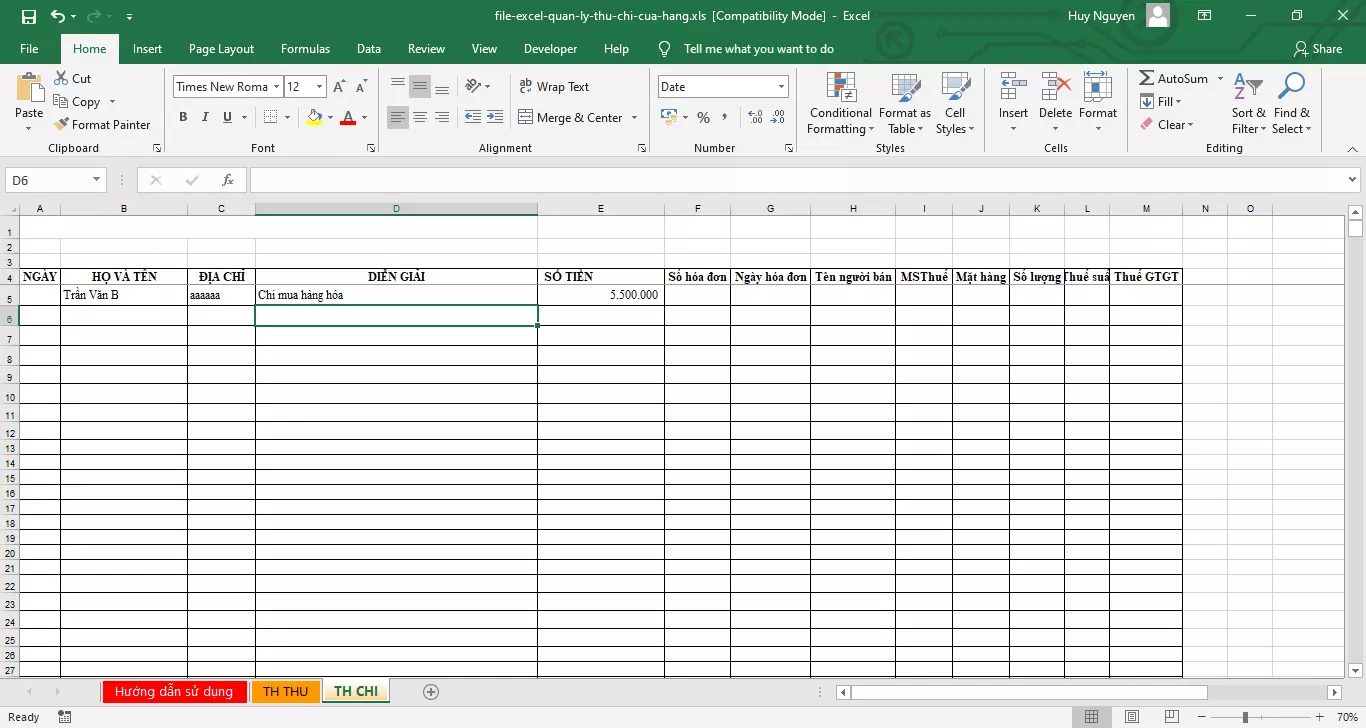The width and height of the screenshot is (1366, 728).
Task: Apply bold formatting to selected cell
Action: [183, 117]
